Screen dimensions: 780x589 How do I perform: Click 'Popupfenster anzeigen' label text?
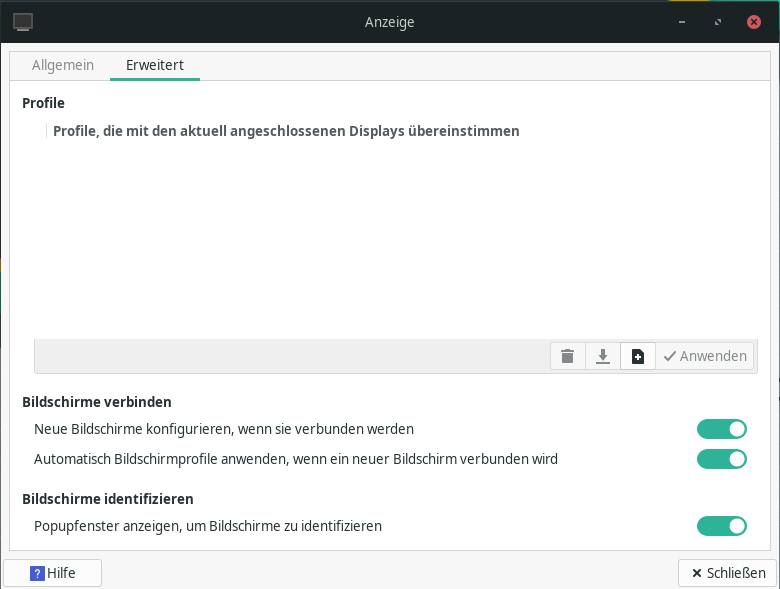point(208,526)
